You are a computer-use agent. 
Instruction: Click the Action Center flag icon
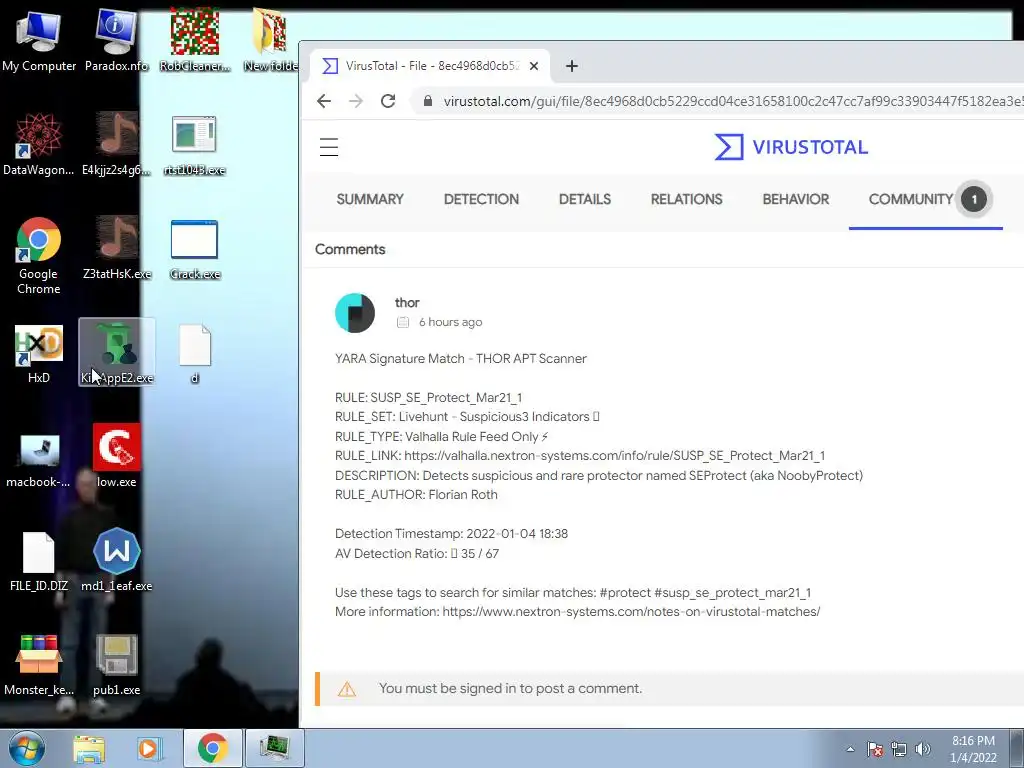pos(874,749)
